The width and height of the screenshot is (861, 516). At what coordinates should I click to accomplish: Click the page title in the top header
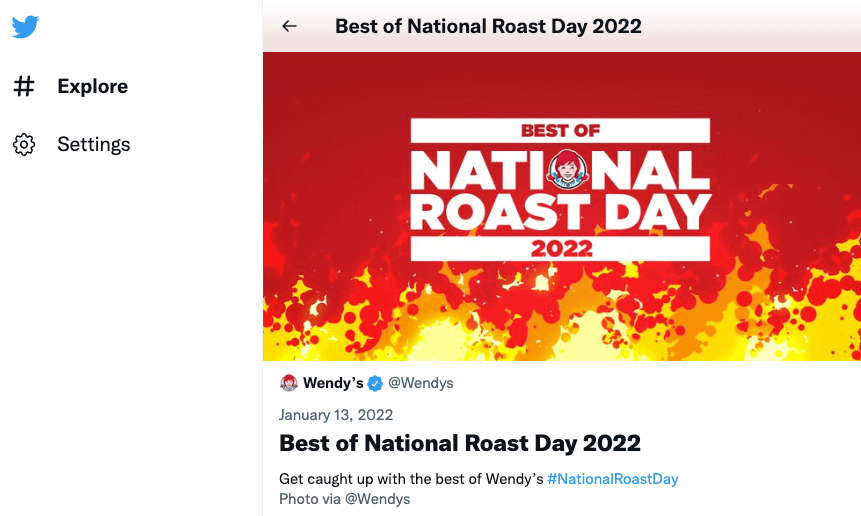(x=488, y=26)
